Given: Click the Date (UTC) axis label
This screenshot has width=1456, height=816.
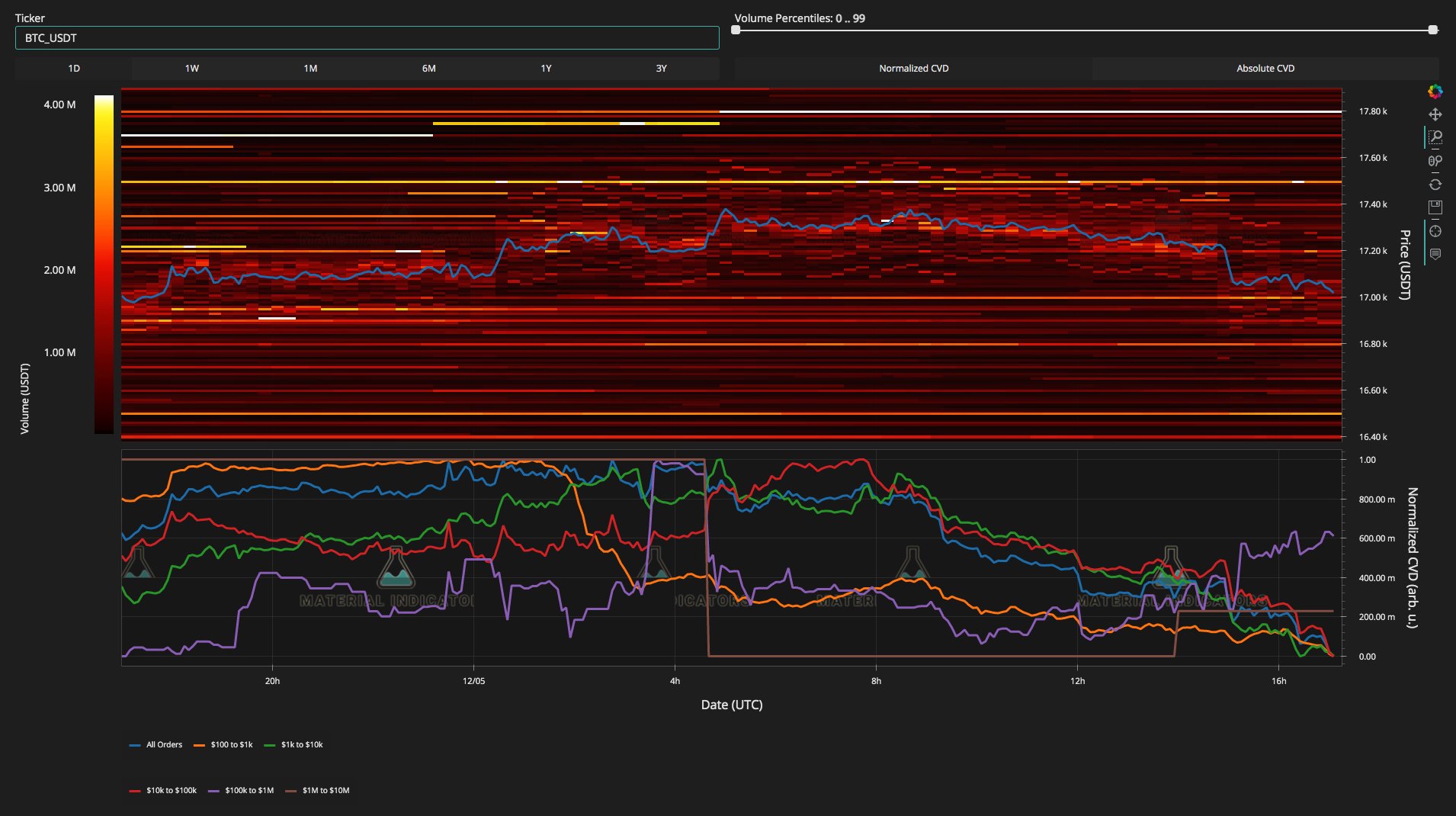Looking at the screenshot, I should [732, 705].
